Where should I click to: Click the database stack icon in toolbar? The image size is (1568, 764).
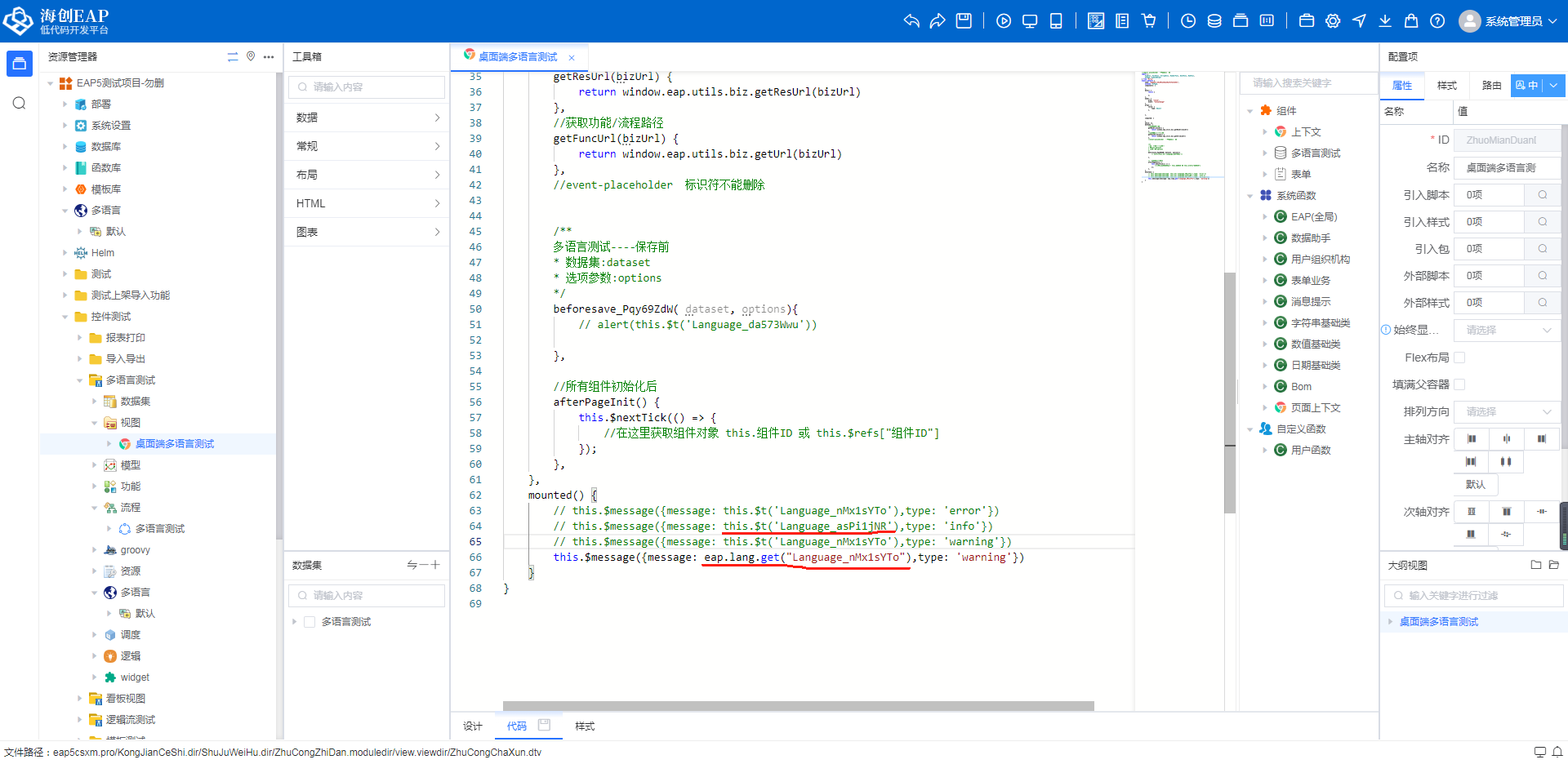[x=1214, y=21]
